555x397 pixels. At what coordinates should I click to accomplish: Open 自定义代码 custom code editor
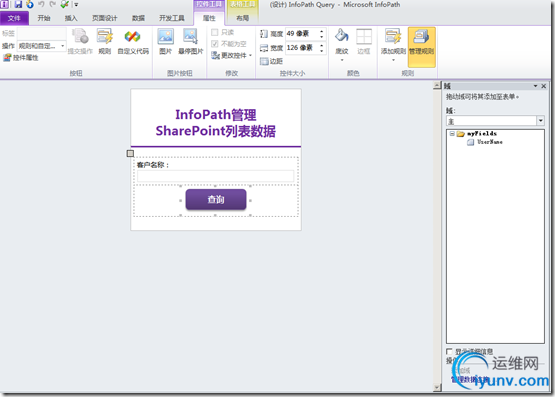click(x=133, y=42)
